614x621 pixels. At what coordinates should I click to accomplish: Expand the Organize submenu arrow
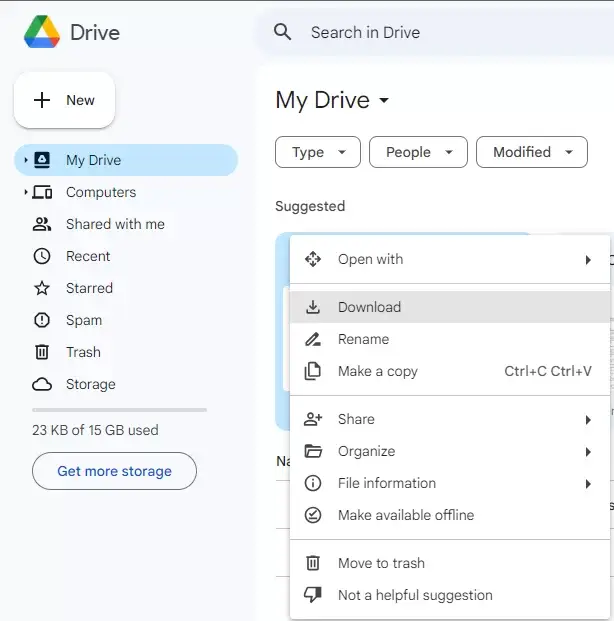tap(588, 451)
